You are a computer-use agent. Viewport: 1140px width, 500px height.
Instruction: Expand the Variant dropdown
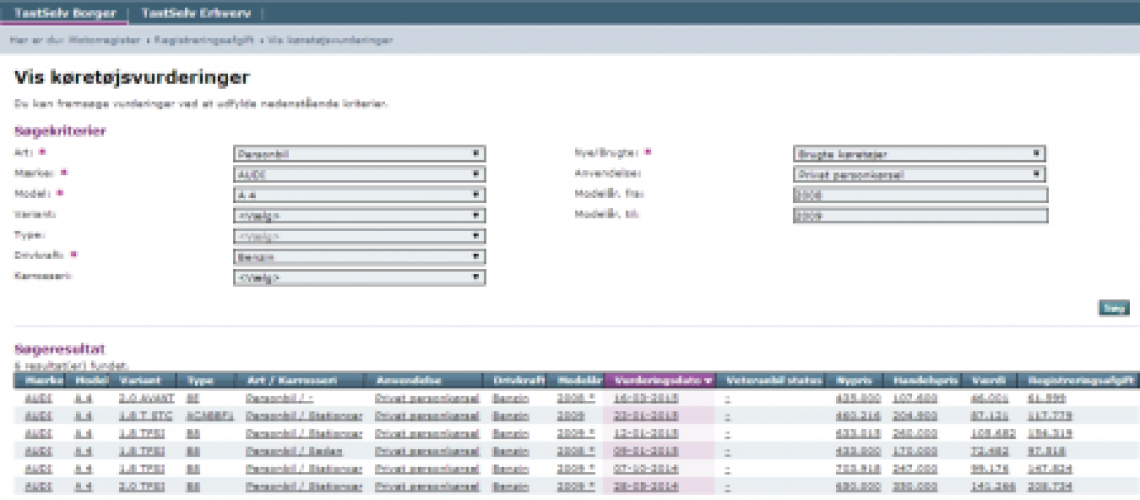click(x=359, y=215)
